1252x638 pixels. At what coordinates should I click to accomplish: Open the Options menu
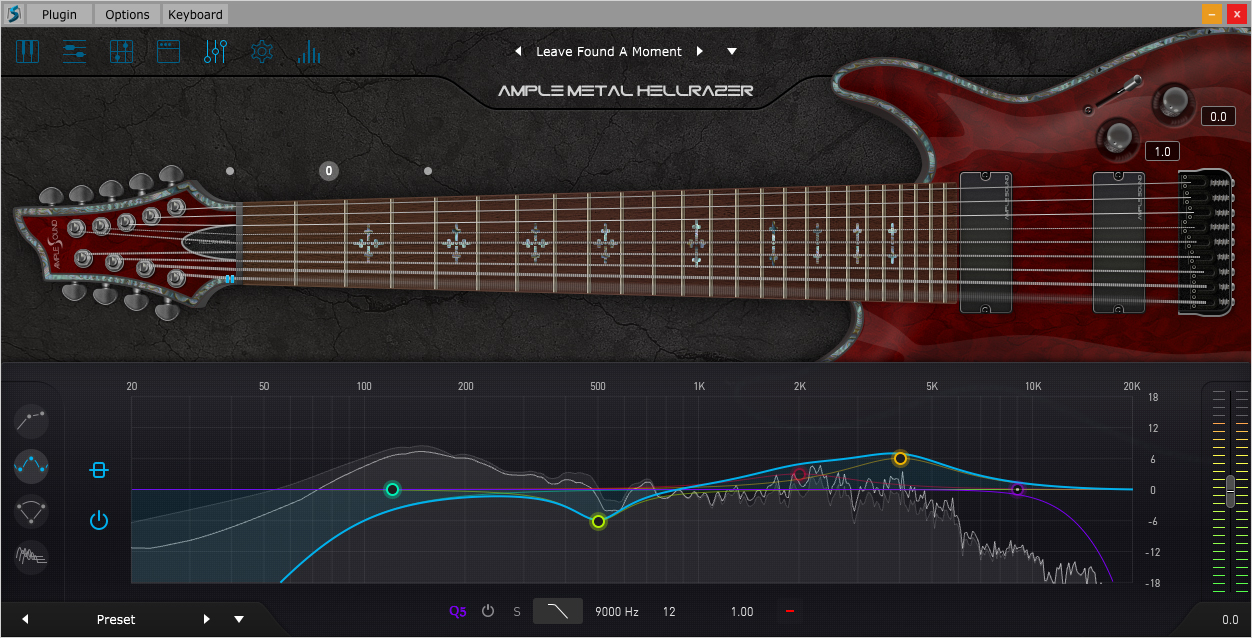(x=127, y=14)
